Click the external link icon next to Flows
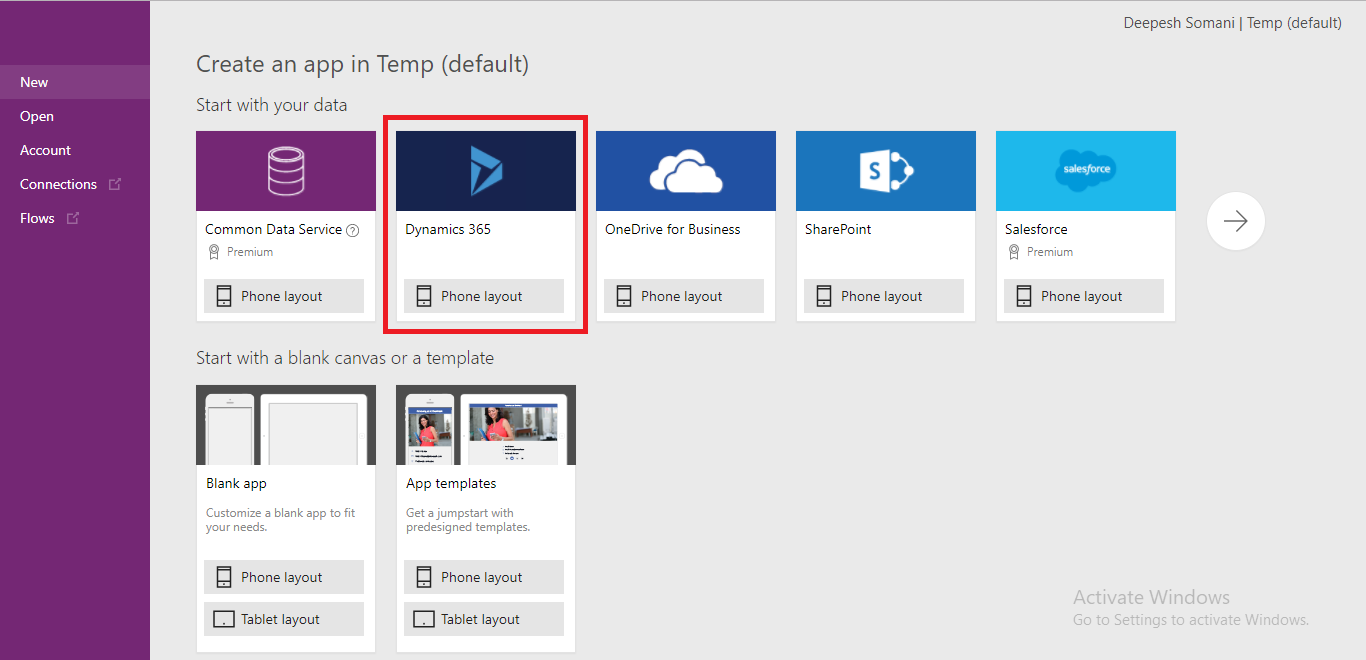 [x=72, y=218]
